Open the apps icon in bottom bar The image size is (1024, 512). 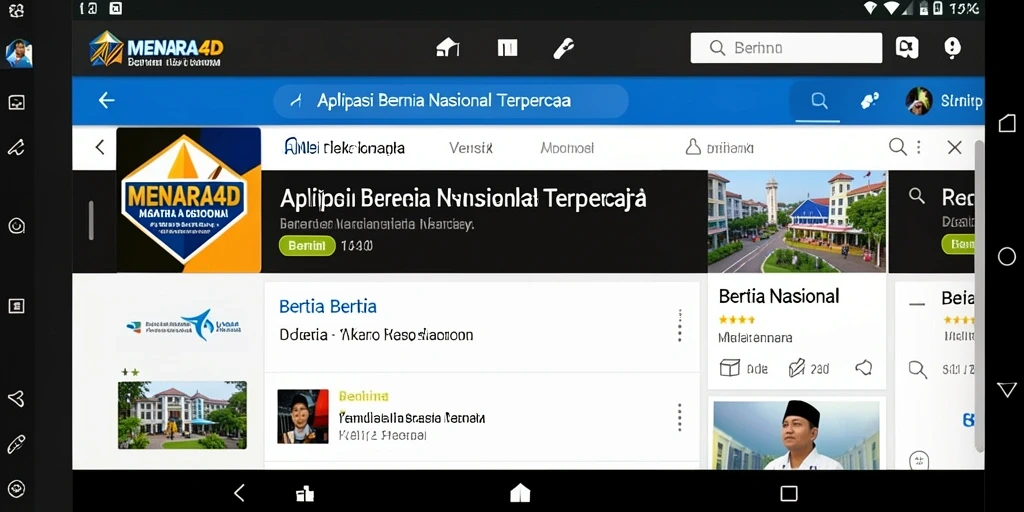click(x=305, y=493)
